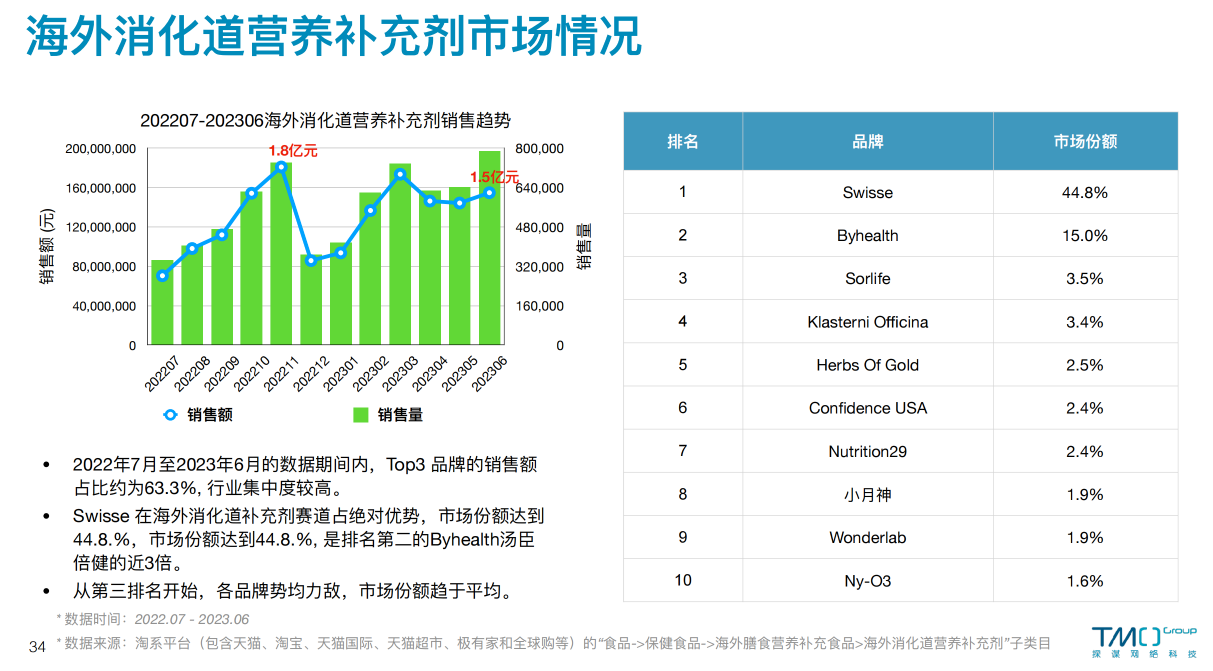Screen dimensions: 1213x671
Task: Click the Sorlife brand cell
Action: pyautogui.click(x=868, y=279)
